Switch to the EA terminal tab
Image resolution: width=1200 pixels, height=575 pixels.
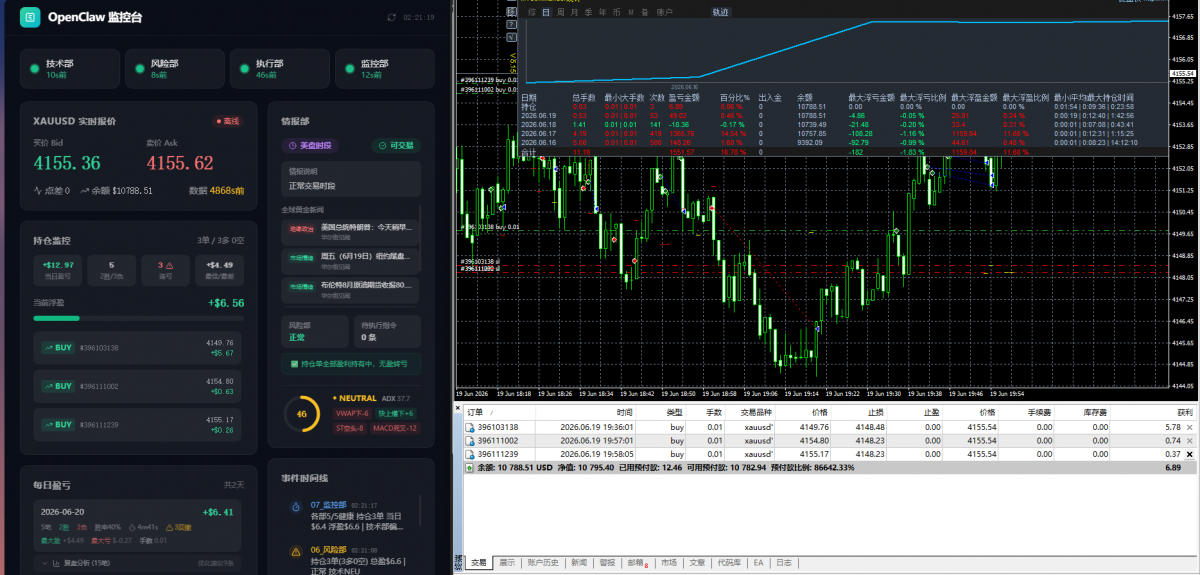[758, 563]
